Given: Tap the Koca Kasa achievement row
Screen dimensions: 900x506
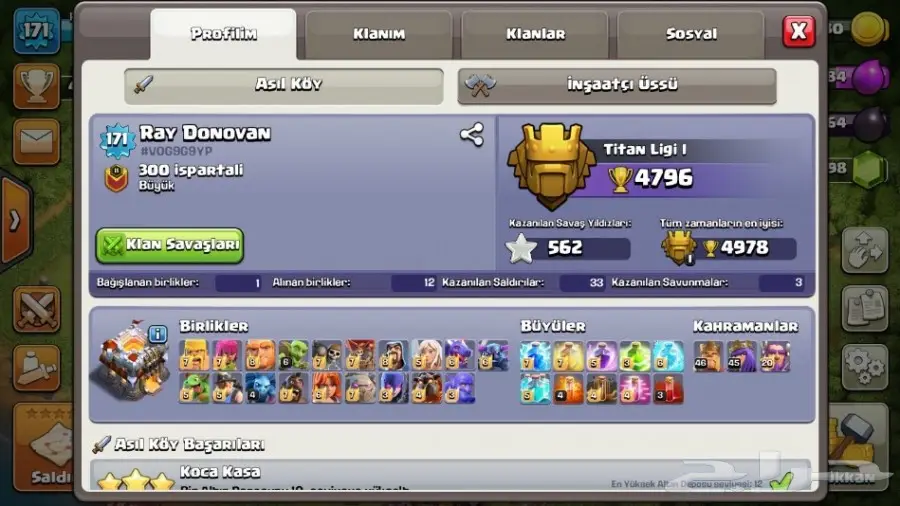Looking at the screenshot, I should point(451,475).
